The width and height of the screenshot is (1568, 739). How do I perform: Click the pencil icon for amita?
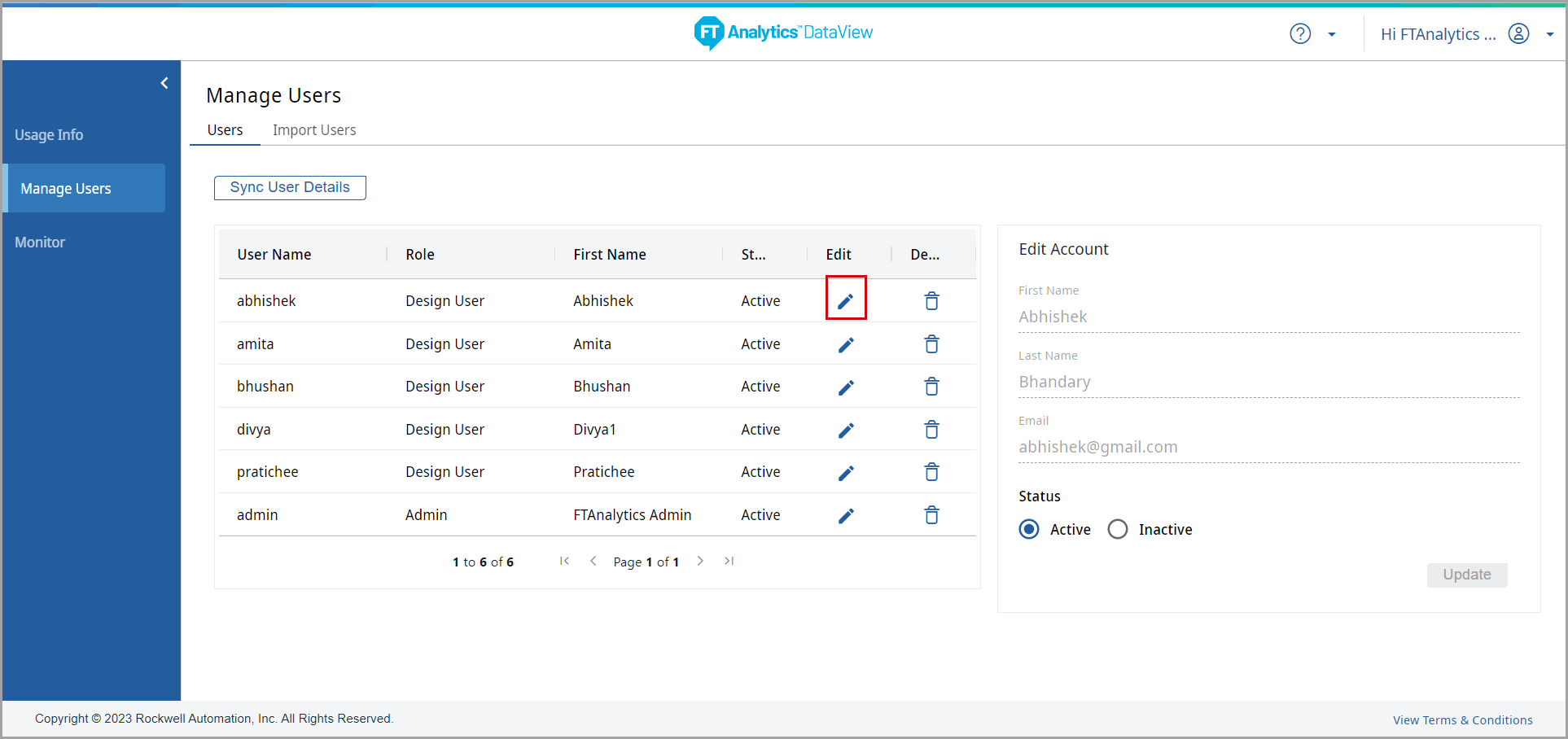(846, 344)
